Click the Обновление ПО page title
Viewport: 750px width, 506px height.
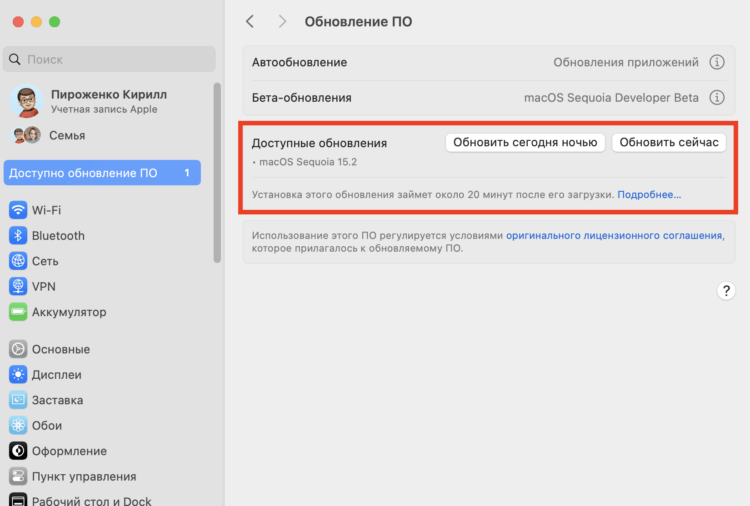tap(358, 22)
